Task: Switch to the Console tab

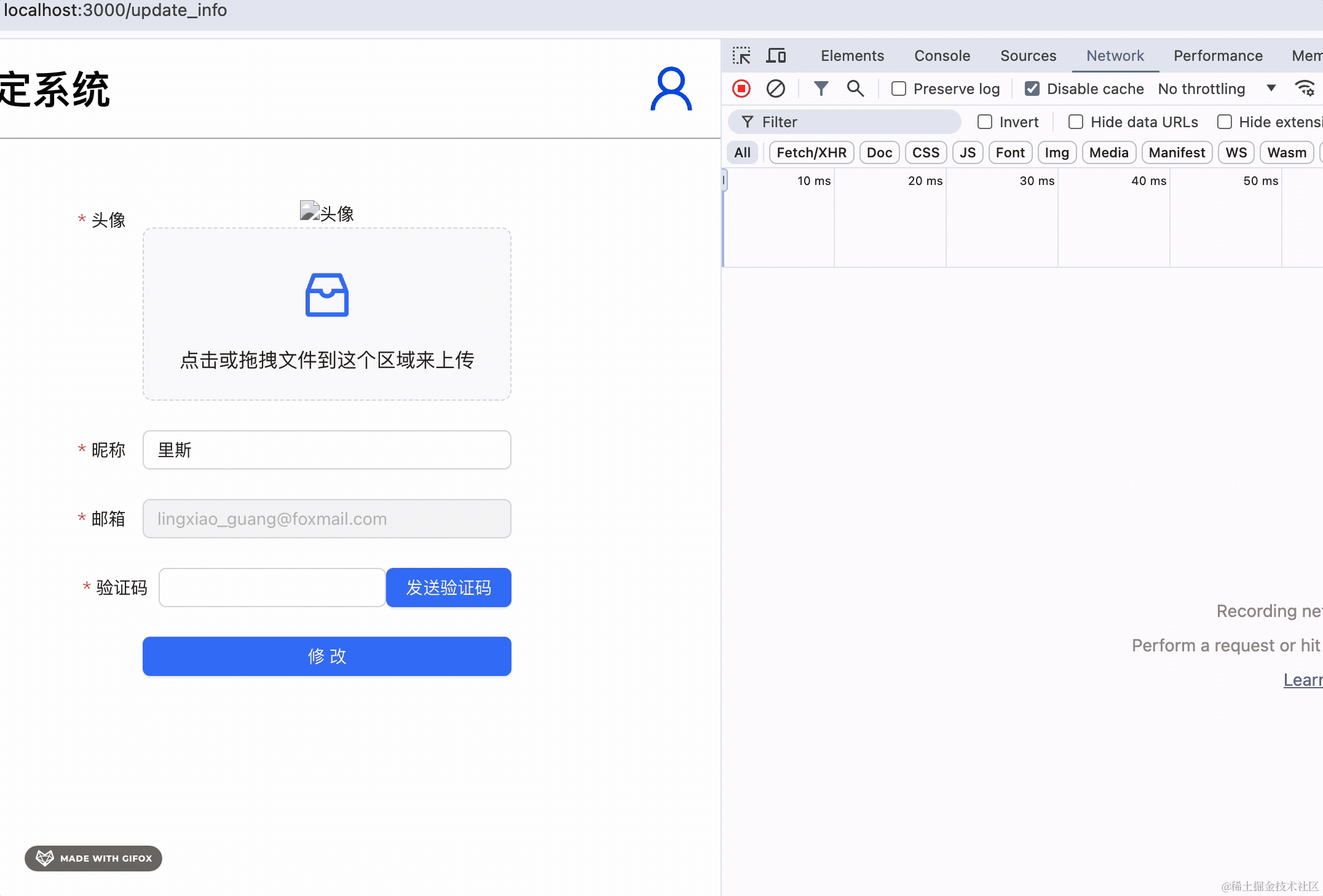Action: (x=942, y=56)
